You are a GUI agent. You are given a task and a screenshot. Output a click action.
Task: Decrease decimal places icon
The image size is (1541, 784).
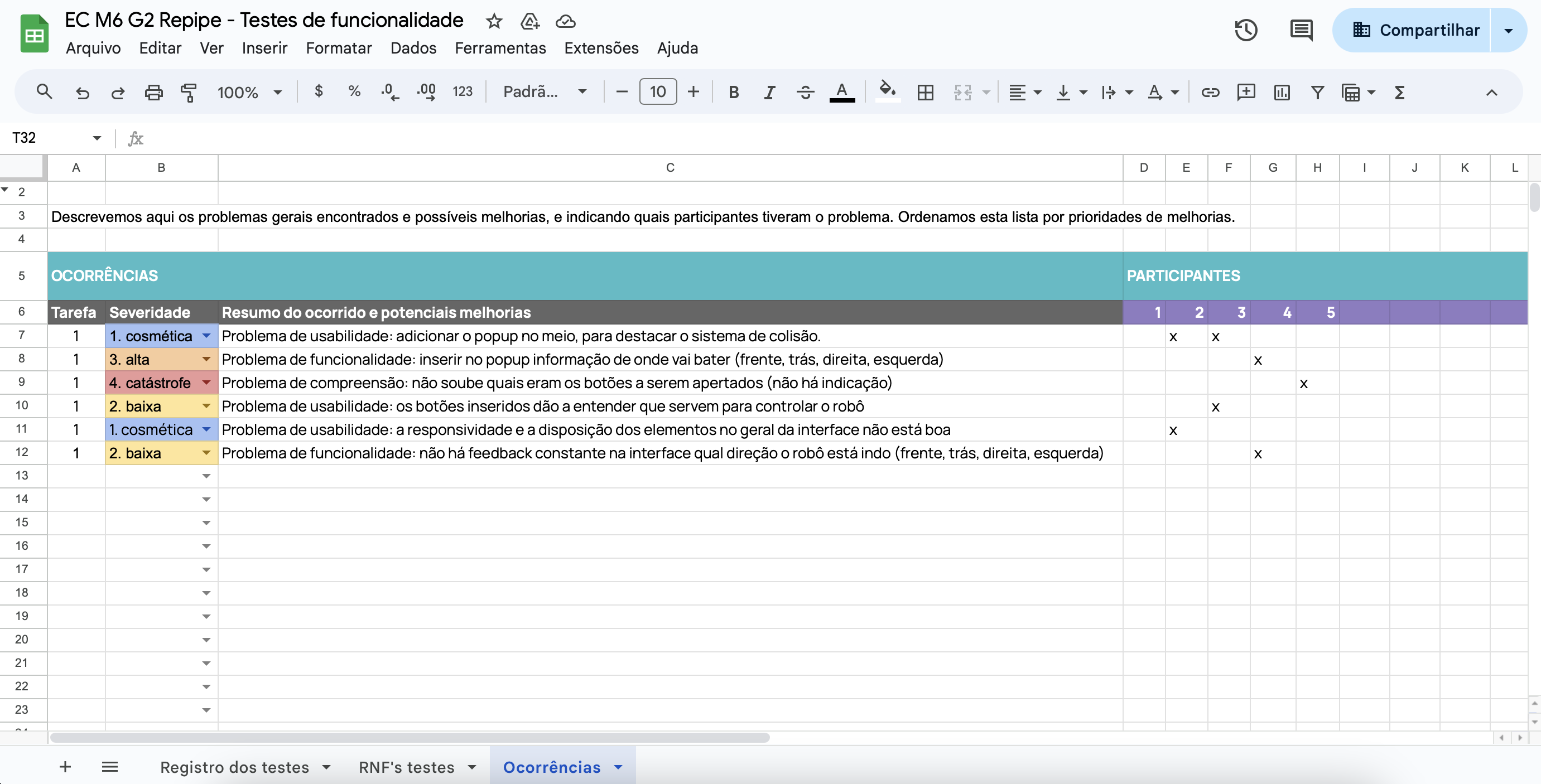[x=390, y=92]
